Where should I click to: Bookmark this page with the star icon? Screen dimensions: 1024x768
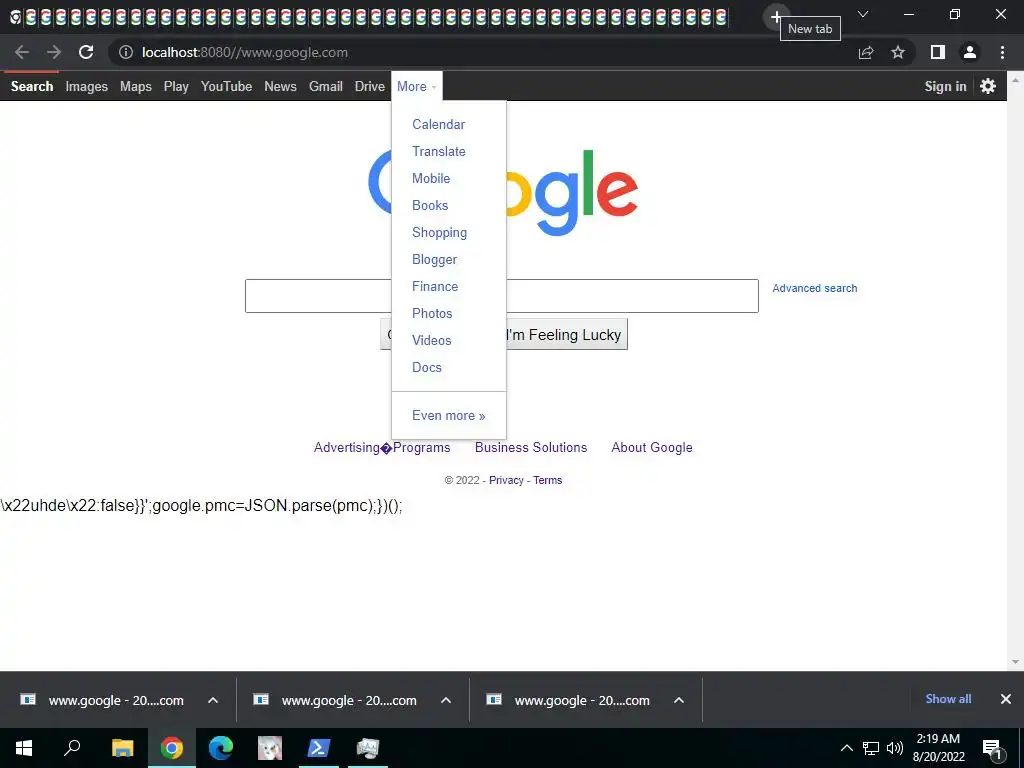(898, 52)
